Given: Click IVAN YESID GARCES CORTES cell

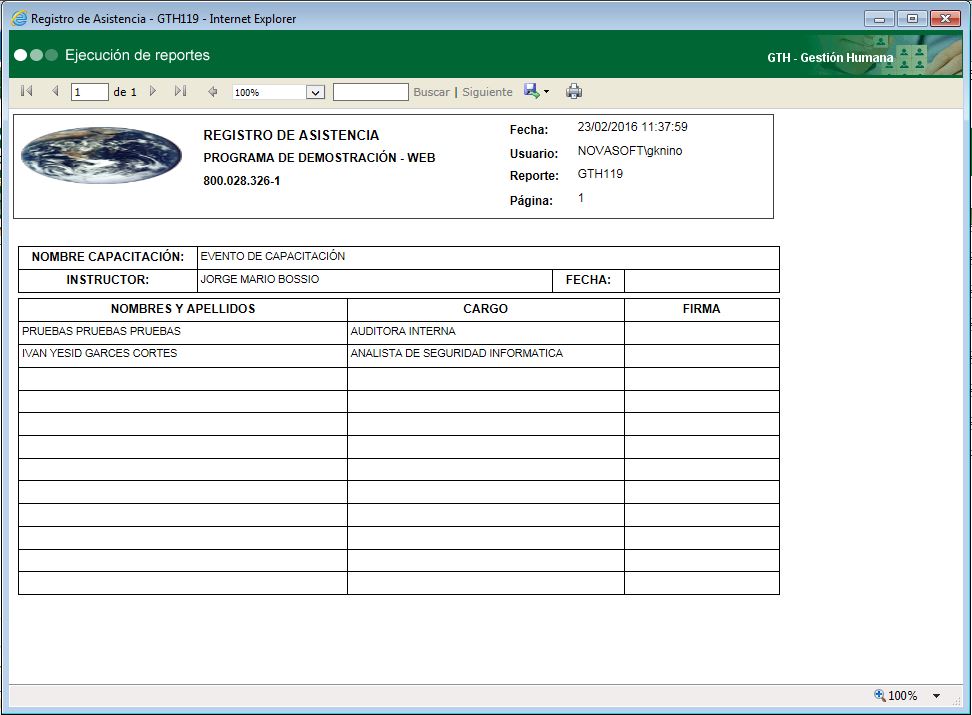Looking at the screenshot, I should tap(183, 356).
